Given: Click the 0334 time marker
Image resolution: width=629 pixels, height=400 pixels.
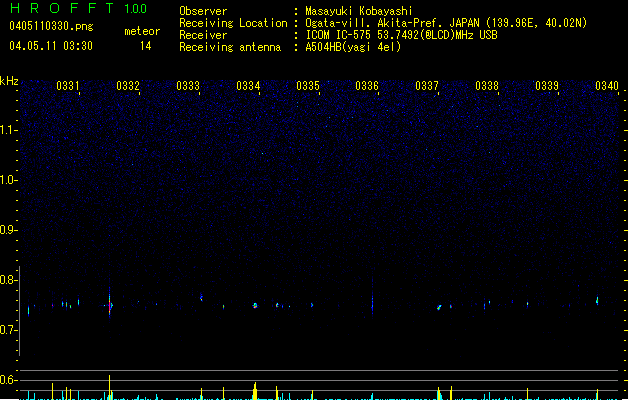Looking at the screenshot, I should tap(248, 86).
